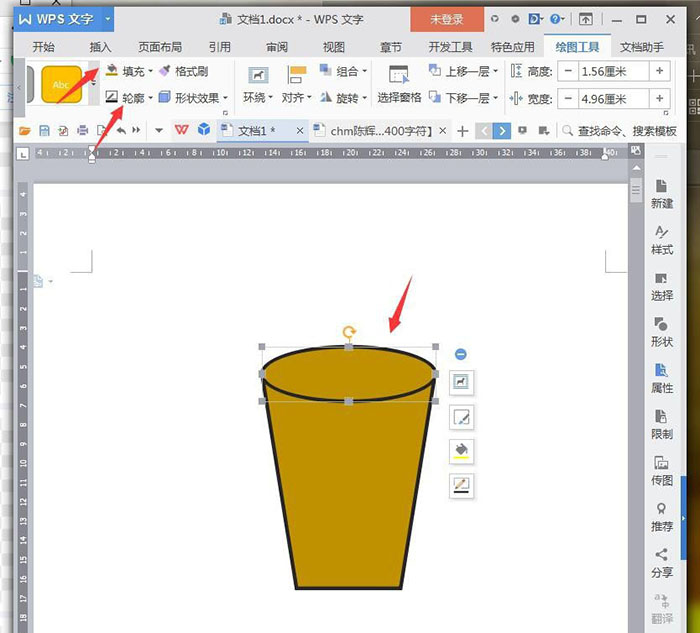Open the 选择窗格 selection pane
700x633 pixels.
click(399, 83)
